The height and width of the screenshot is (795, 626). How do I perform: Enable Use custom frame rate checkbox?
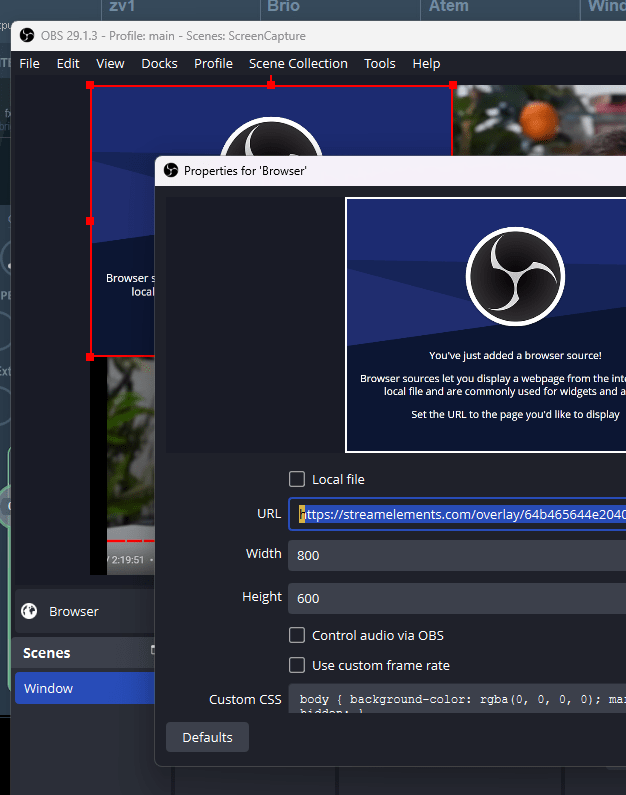297,665
